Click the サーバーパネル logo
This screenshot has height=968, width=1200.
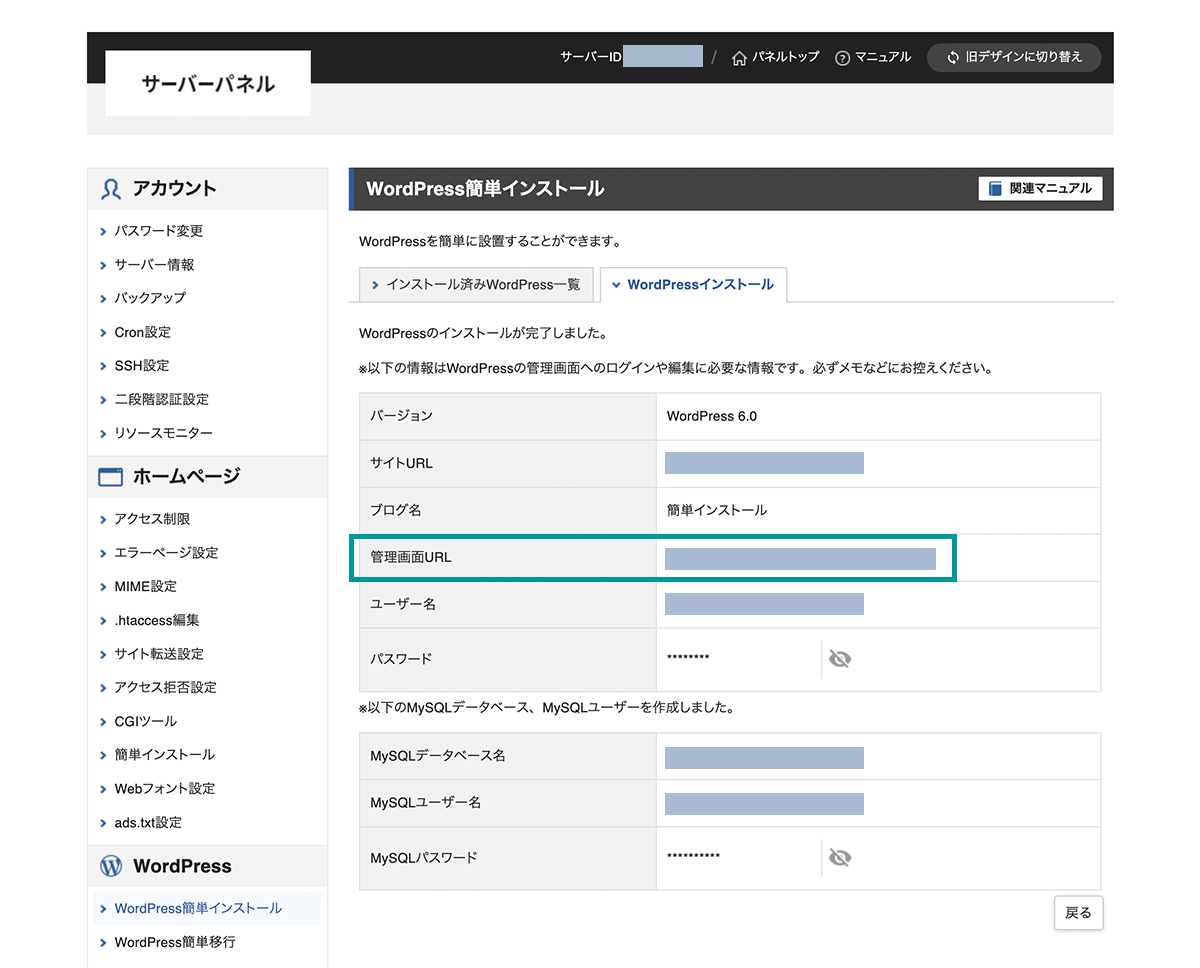pos(208,84)
